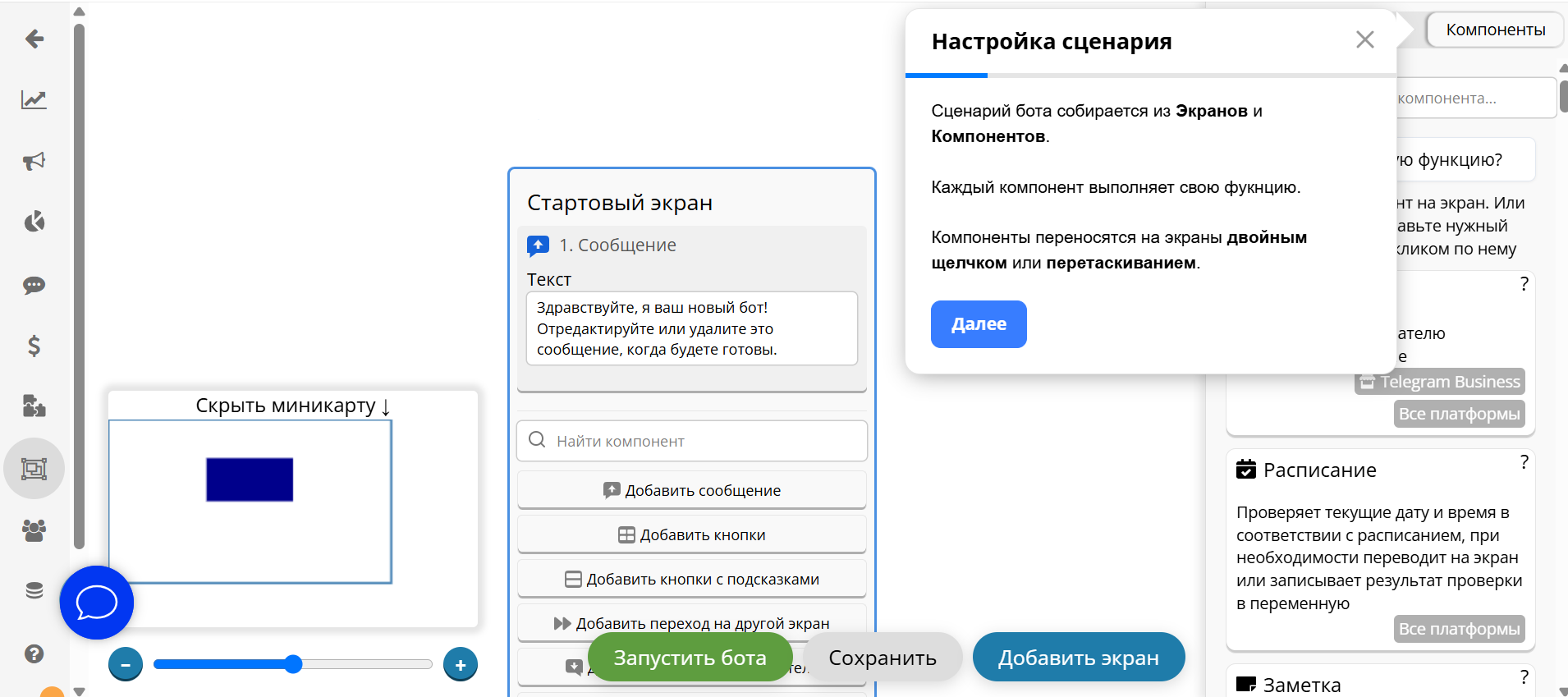This screenshot has height=697, width=1568.
Task: Open the help '?' on the Заметка card
Action: click(x=1524, y=677)
